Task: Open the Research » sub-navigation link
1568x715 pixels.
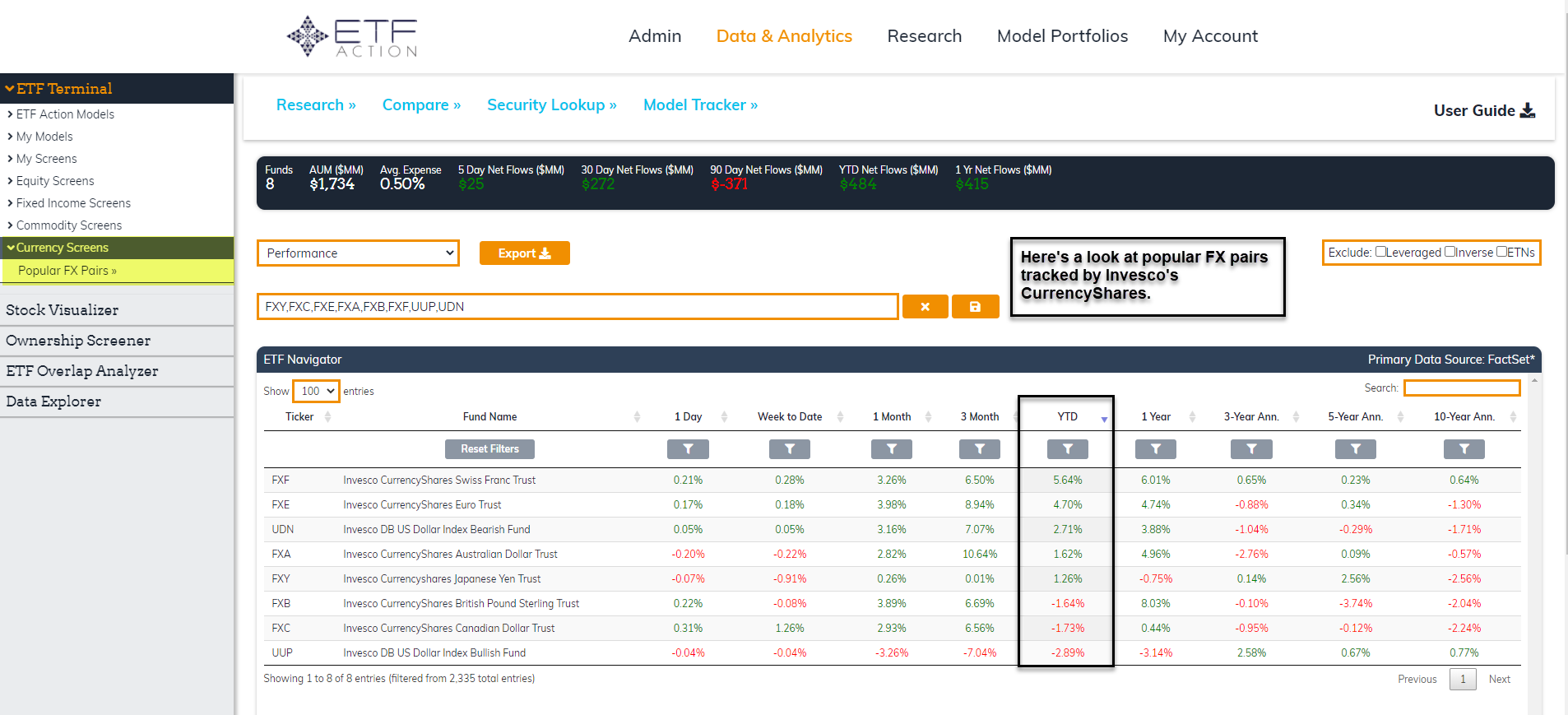Action: [x=316, y=105]
